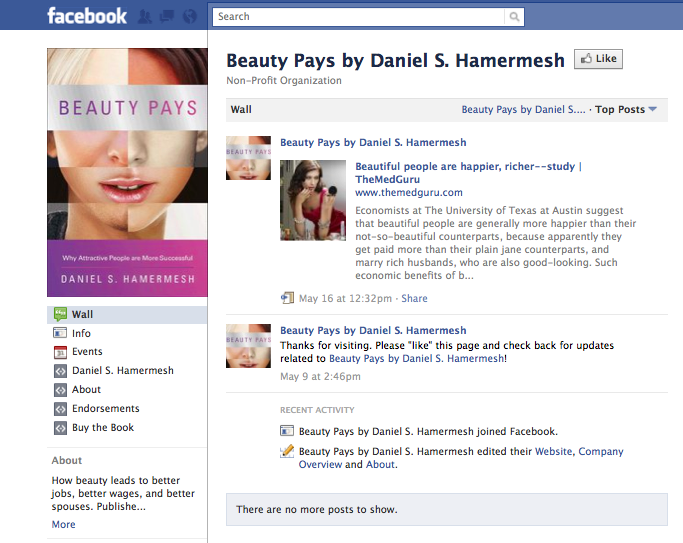Click the search magnifier icon

click(x=514, y=17)
